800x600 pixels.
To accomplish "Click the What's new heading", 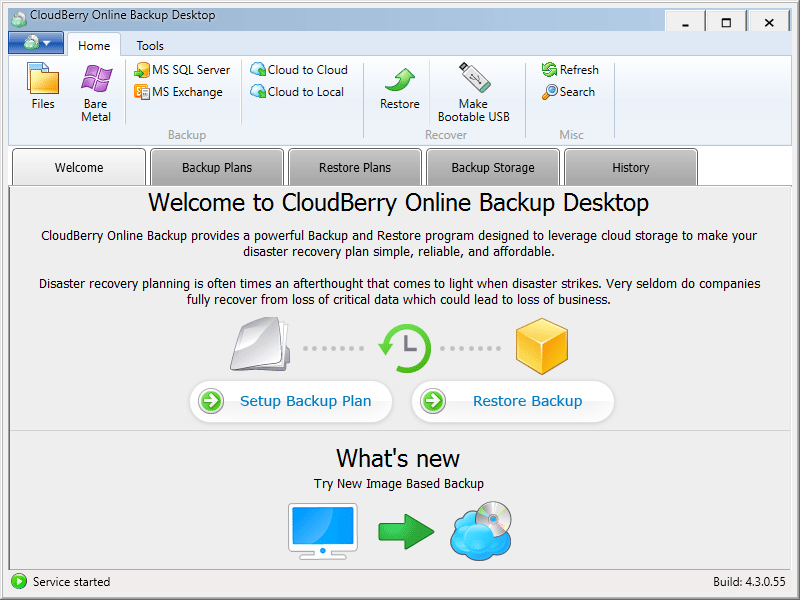I will [398, 458].
